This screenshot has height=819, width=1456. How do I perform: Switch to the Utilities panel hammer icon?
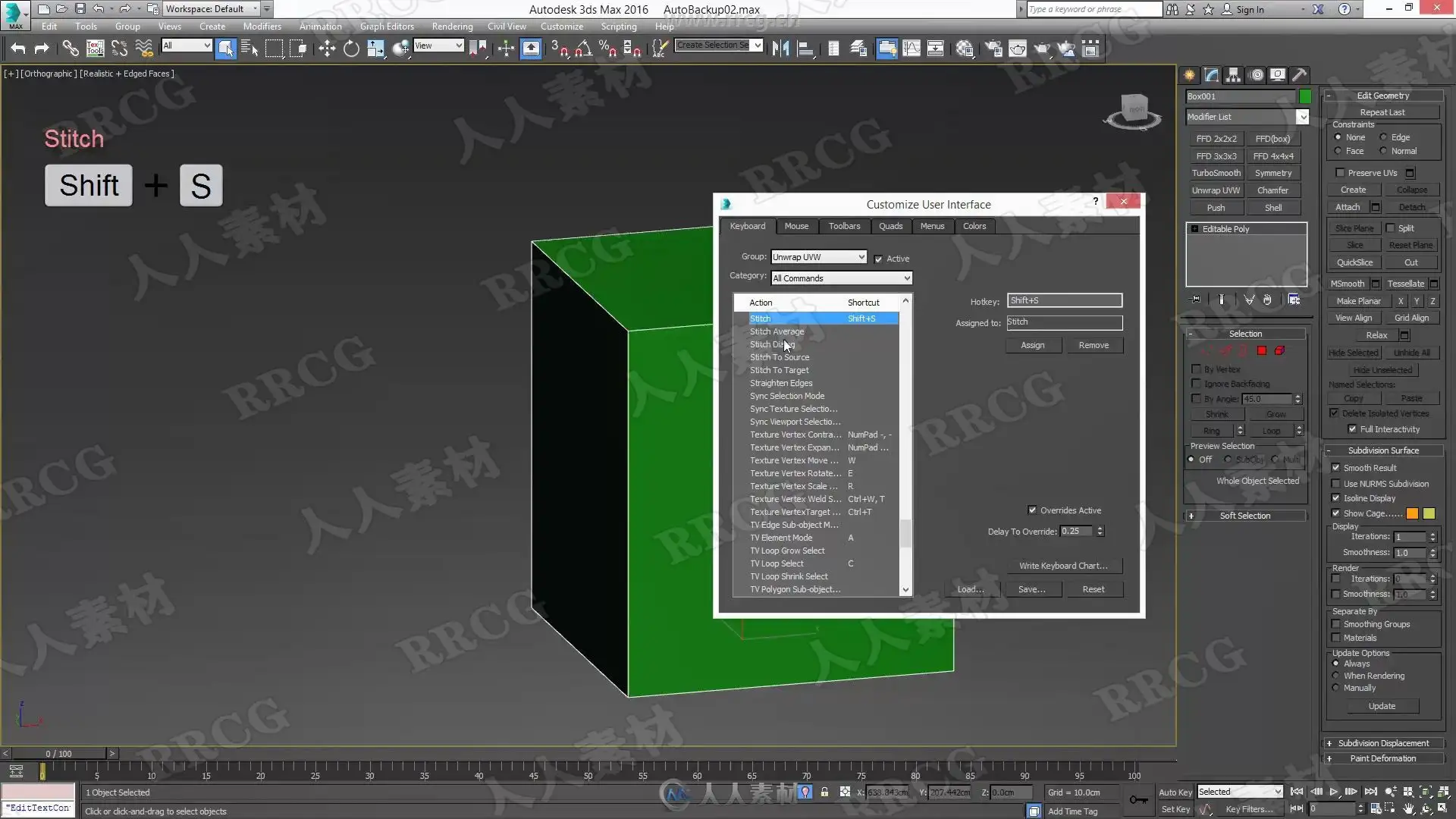click(x=1299, y=74)
